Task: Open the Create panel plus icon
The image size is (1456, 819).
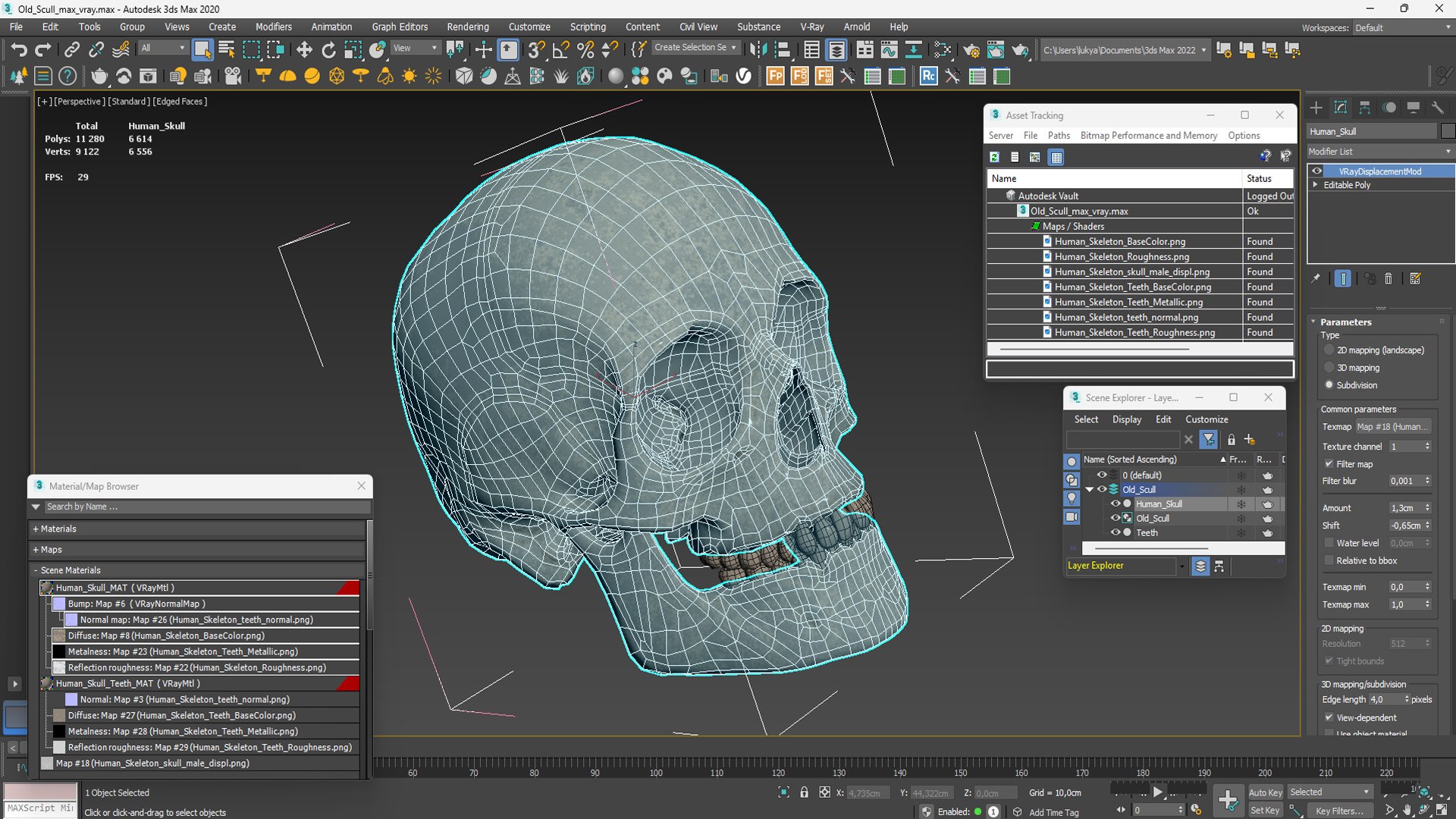Action: click(1316, 108)
